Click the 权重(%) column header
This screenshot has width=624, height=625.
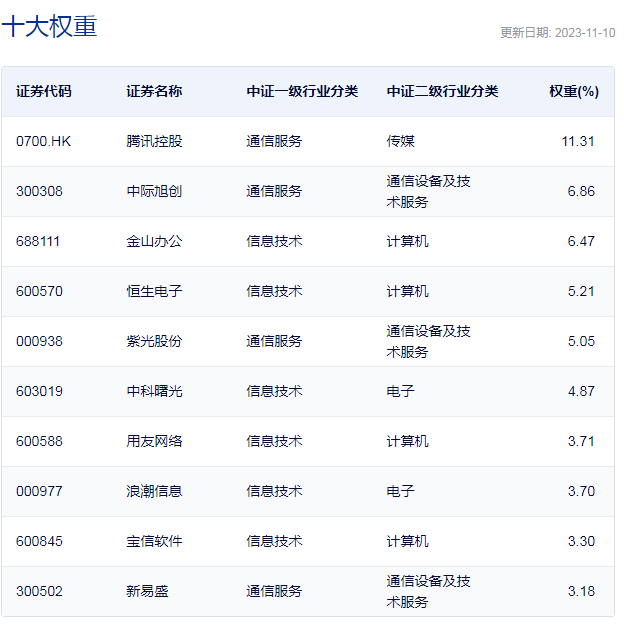573,91
